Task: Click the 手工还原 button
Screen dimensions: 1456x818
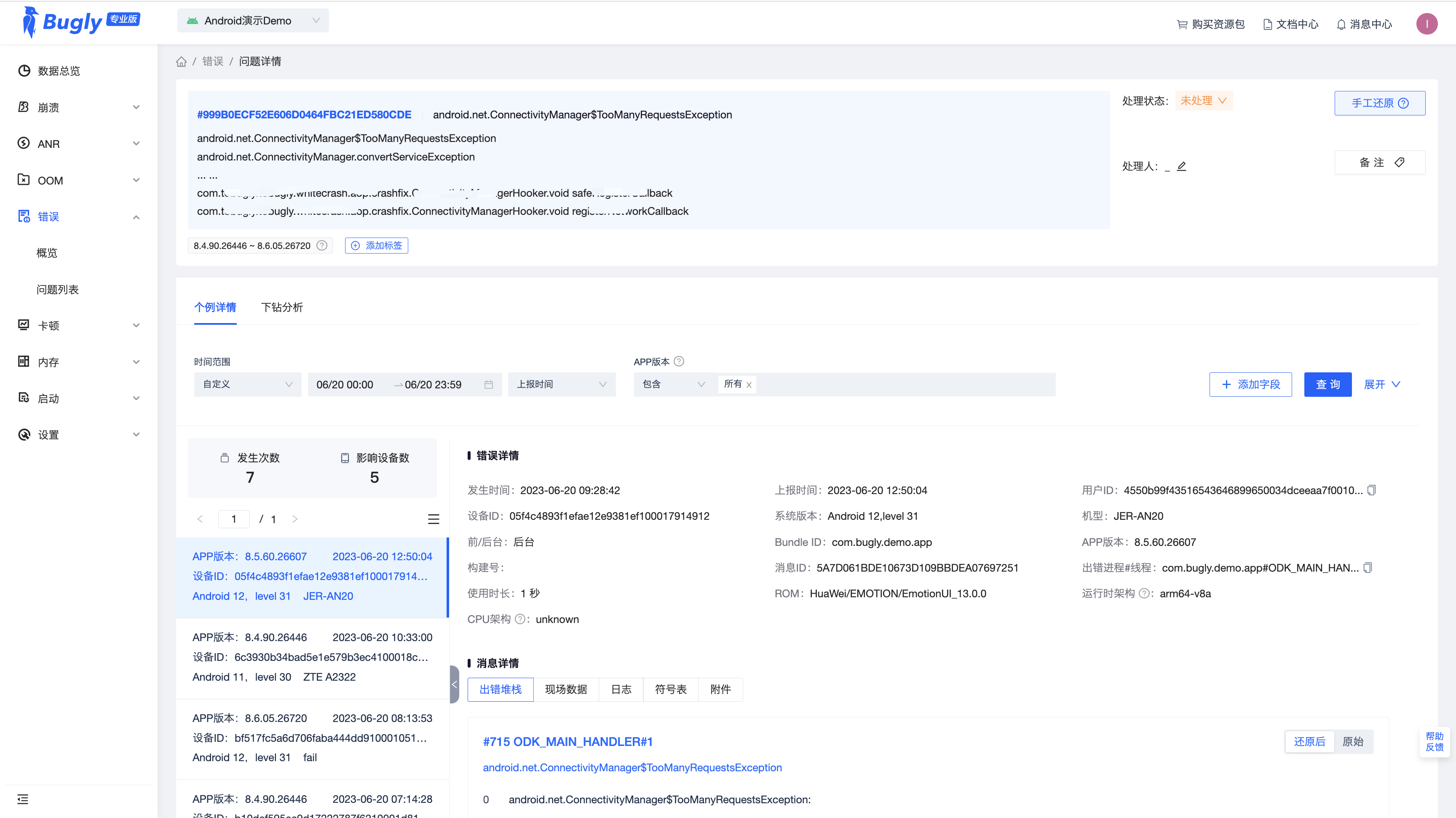Action: (1380, 103)
